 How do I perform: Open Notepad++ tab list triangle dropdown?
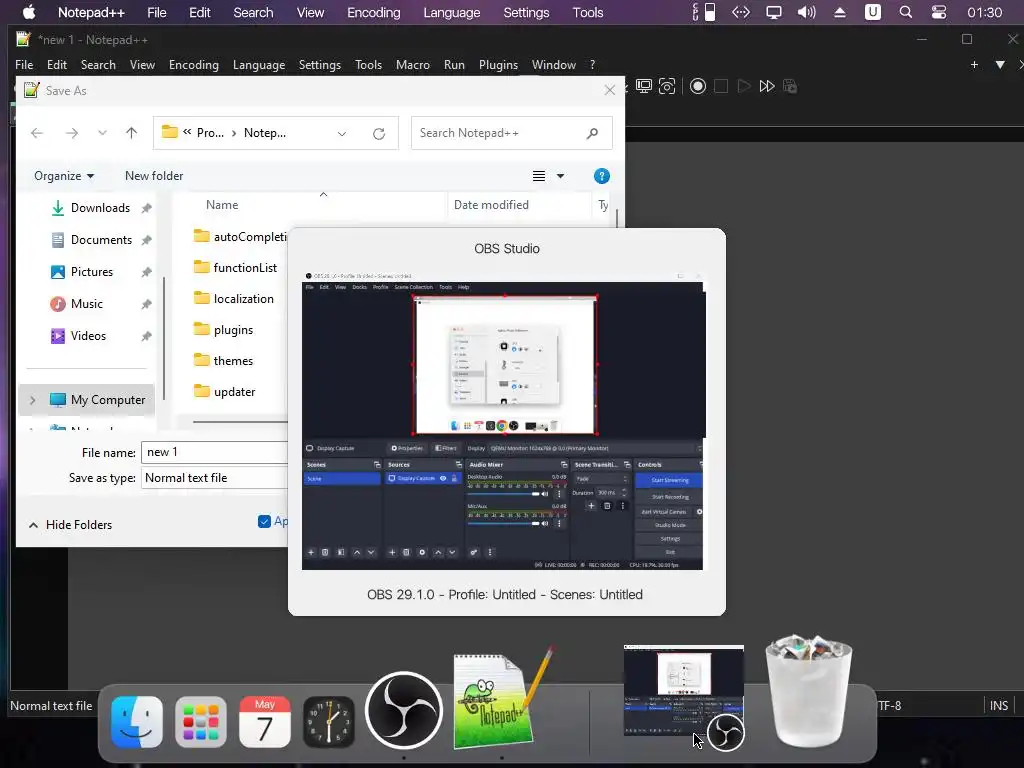1000,65
